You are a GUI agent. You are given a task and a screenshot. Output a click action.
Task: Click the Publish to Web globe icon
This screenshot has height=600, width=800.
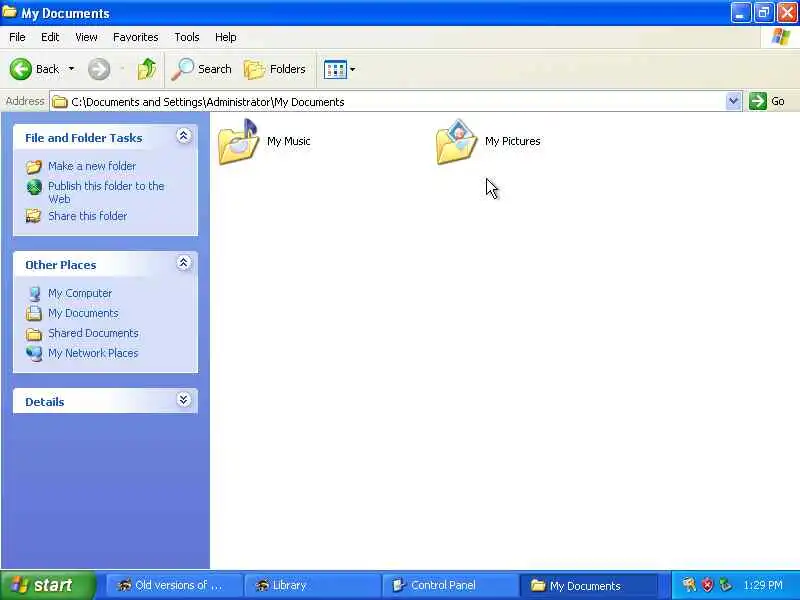click(34, 187)
